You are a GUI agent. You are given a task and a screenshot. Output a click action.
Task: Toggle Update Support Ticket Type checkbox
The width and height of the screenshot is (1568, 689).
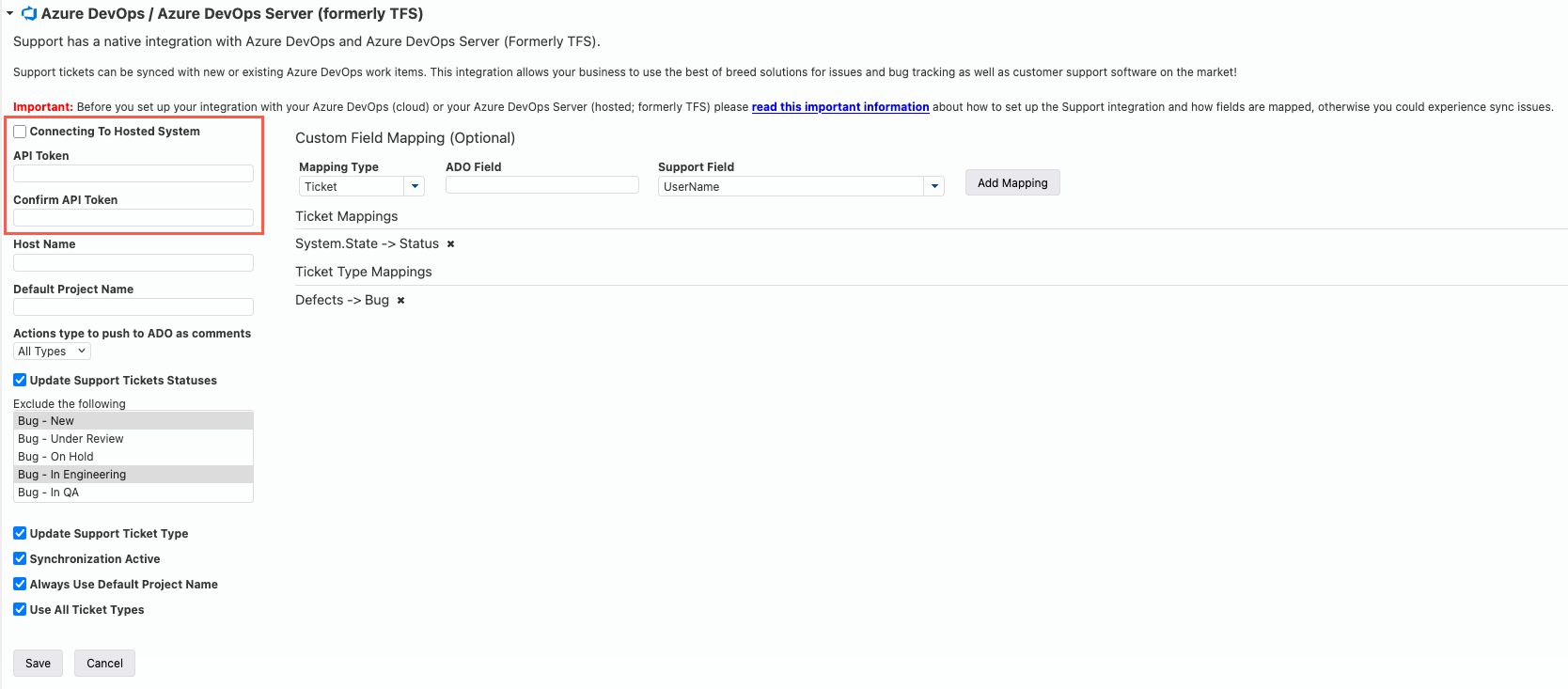(x=20, y=534)
